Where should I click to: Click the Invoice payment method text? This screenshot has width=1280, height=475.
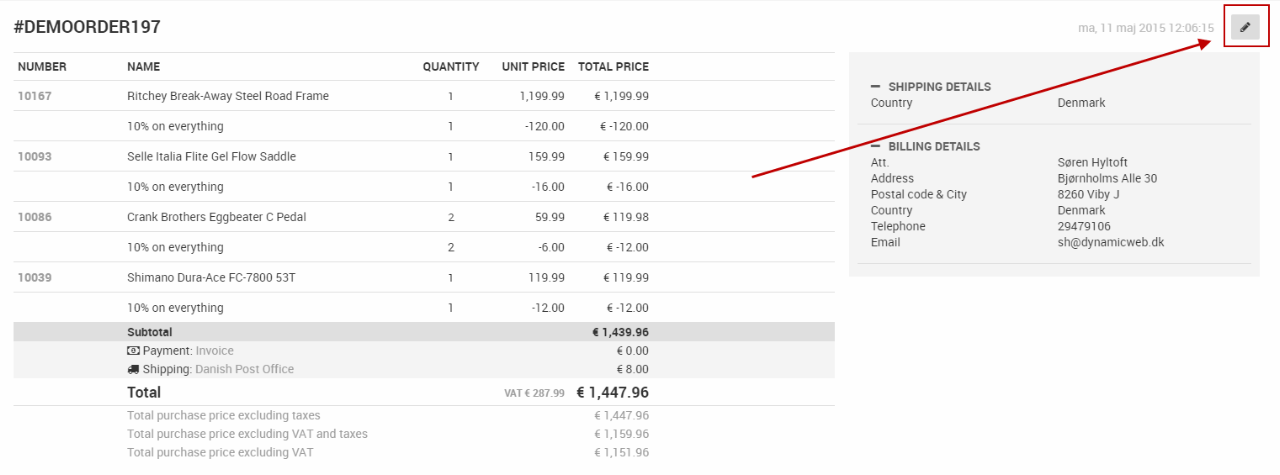coord(214,351)
